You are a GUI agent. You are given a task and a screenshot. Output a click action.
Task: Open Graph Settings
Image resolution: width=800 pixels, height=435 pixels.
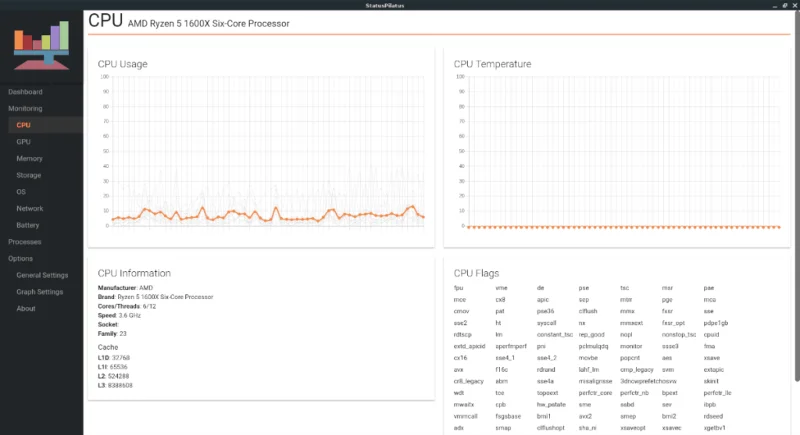[x=40, y=292]
